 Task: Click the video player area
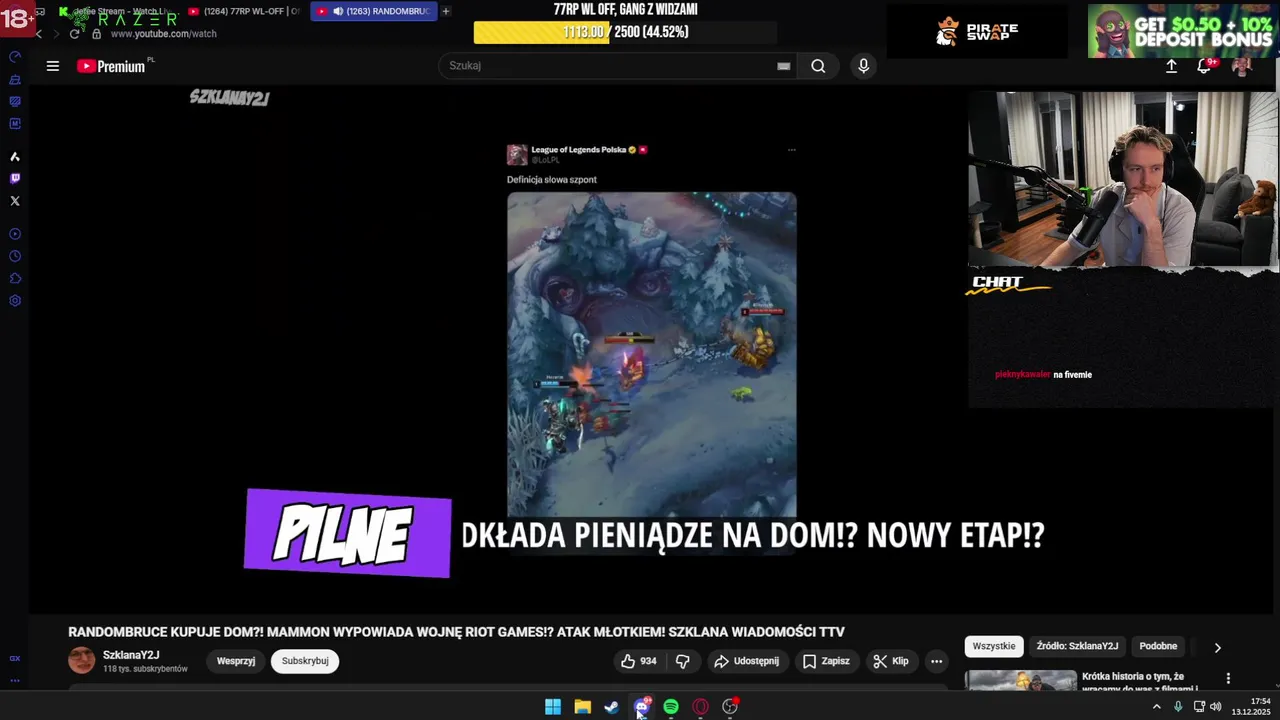(650, 350)
